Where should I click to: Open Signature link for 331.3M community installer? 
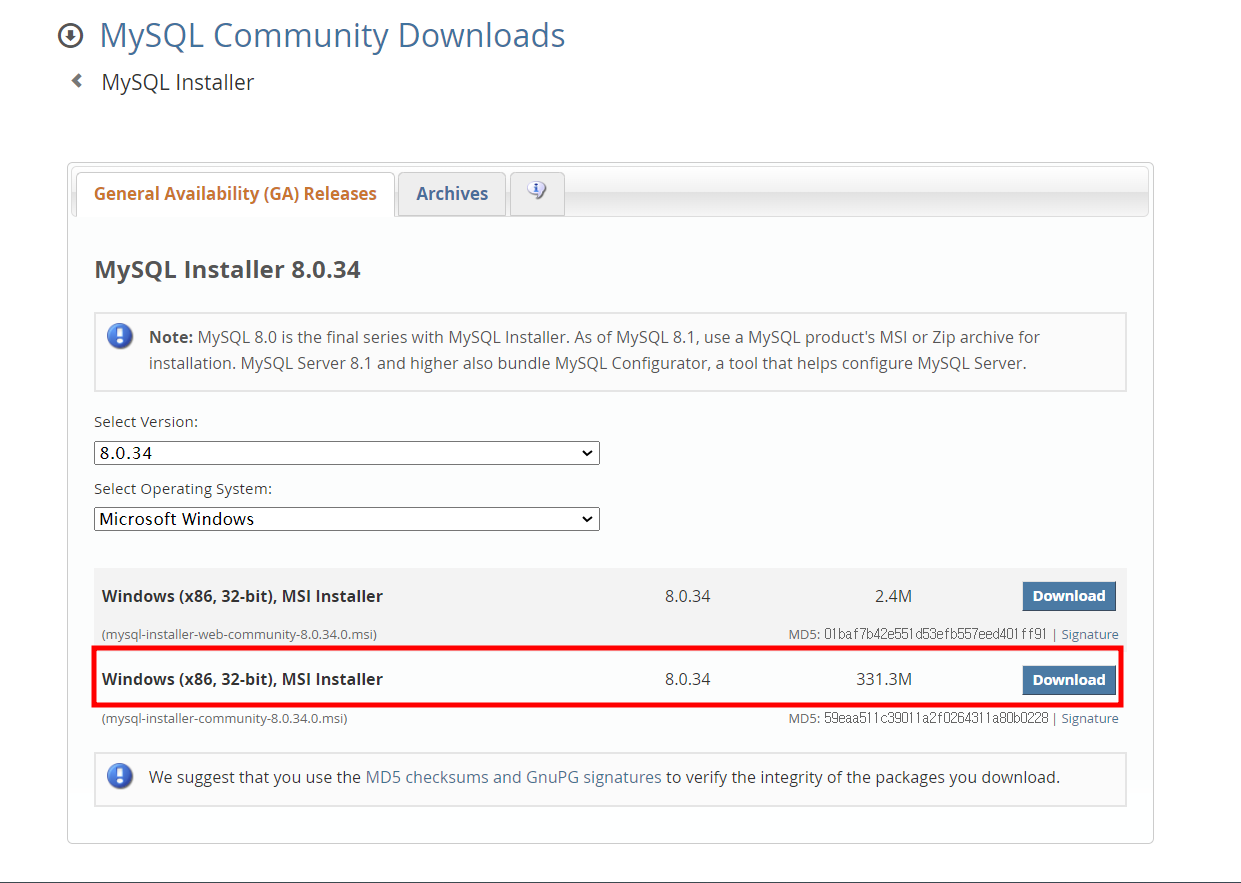click(x=1090, y=718)
